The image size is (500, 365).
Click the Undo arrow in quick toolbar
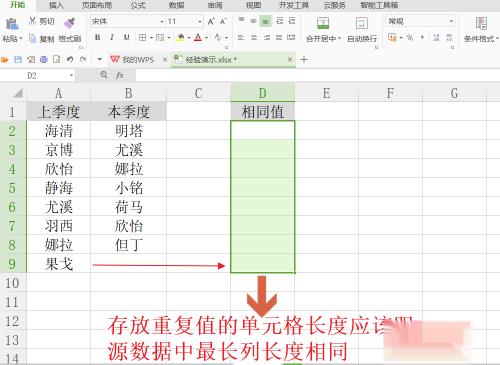coord(70,60)
